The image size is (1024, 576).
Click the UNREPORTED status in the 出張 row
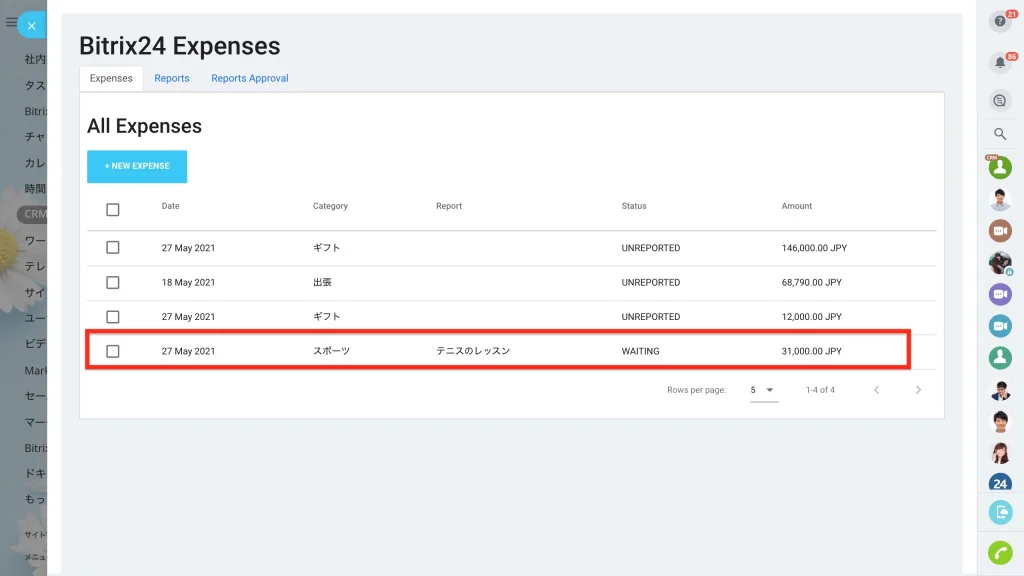[x=650, y=282]
